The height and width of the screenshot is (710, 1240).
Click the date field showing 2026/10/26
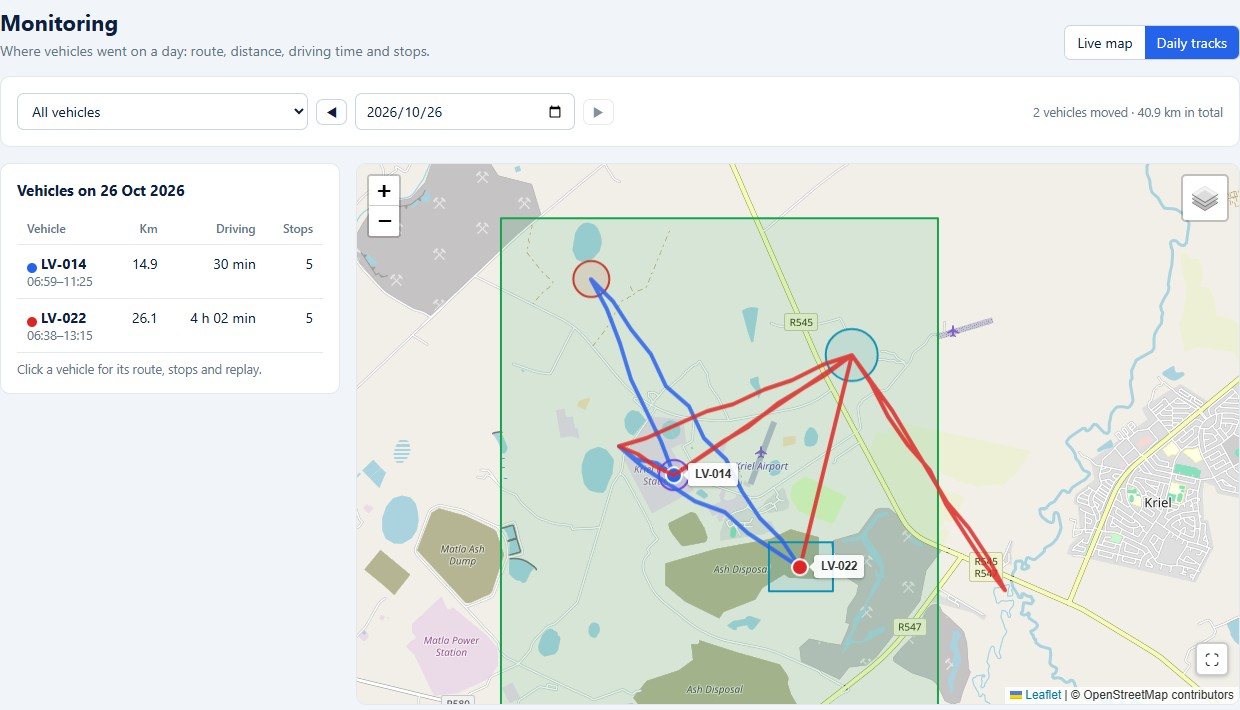point(465,112)
